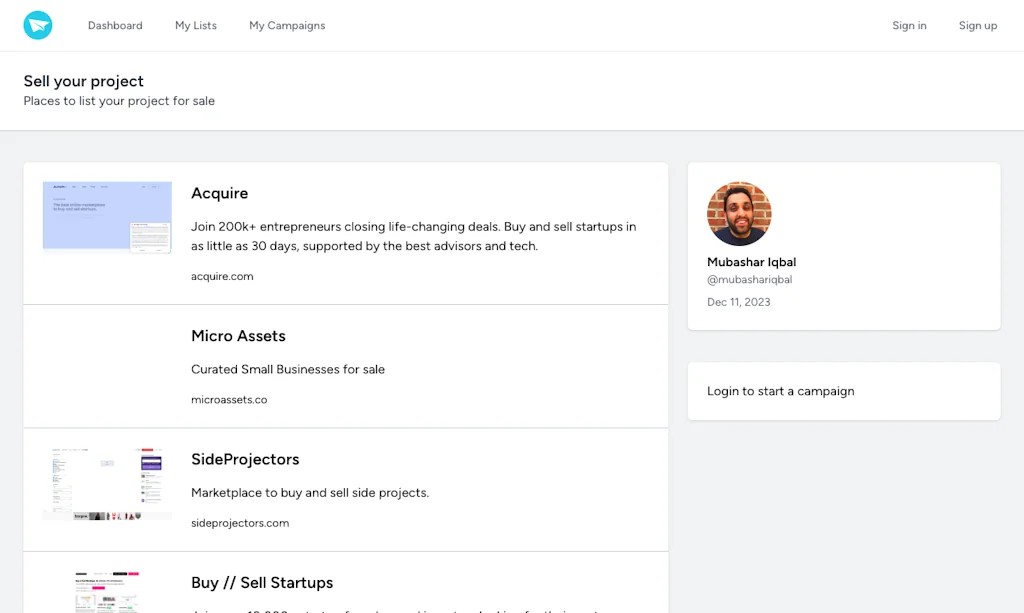Click Login to start a campaign
1024x613 pixels.
point(780,391)
